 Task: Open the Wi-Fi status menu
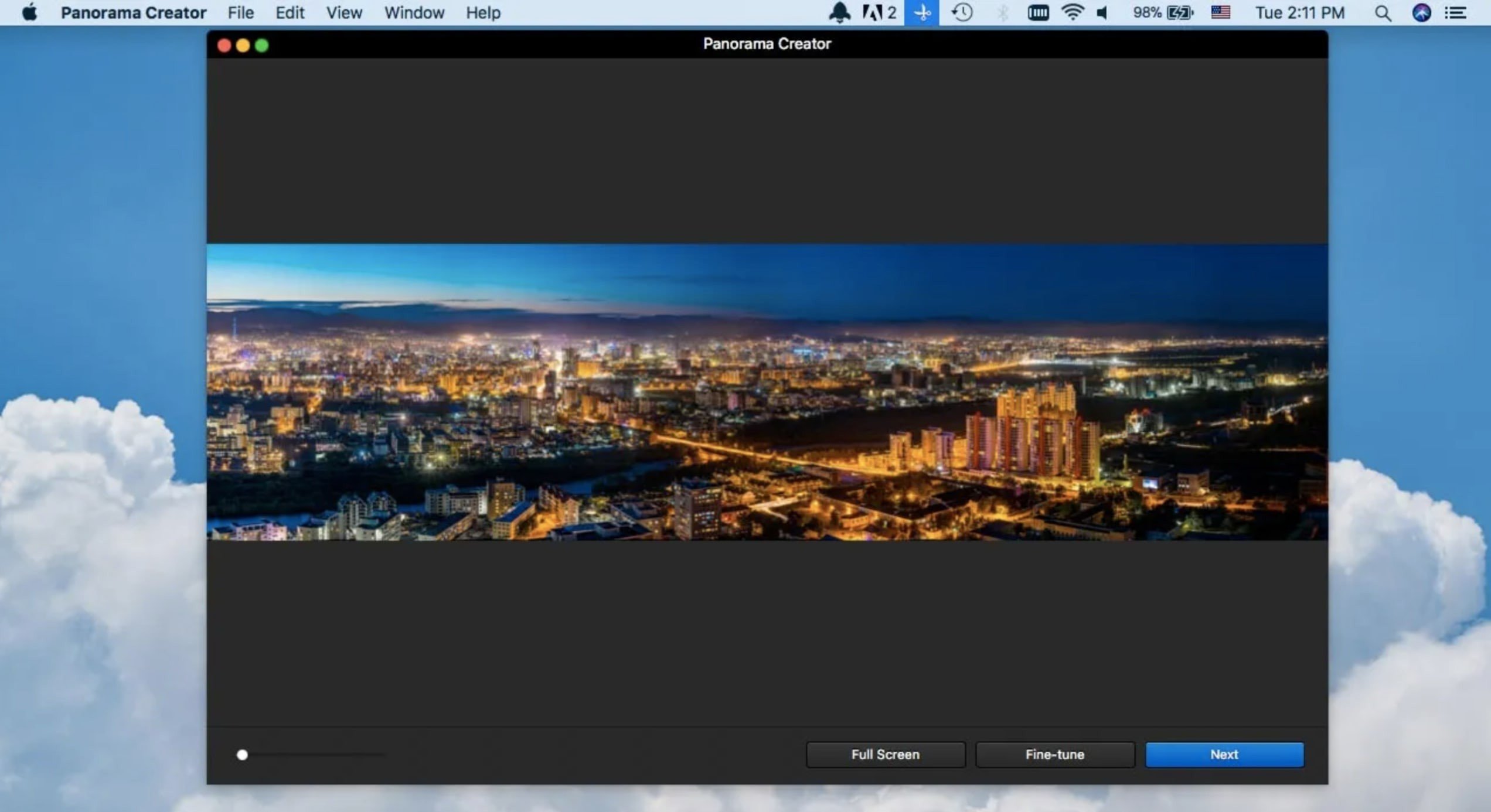click(1072, 12)
